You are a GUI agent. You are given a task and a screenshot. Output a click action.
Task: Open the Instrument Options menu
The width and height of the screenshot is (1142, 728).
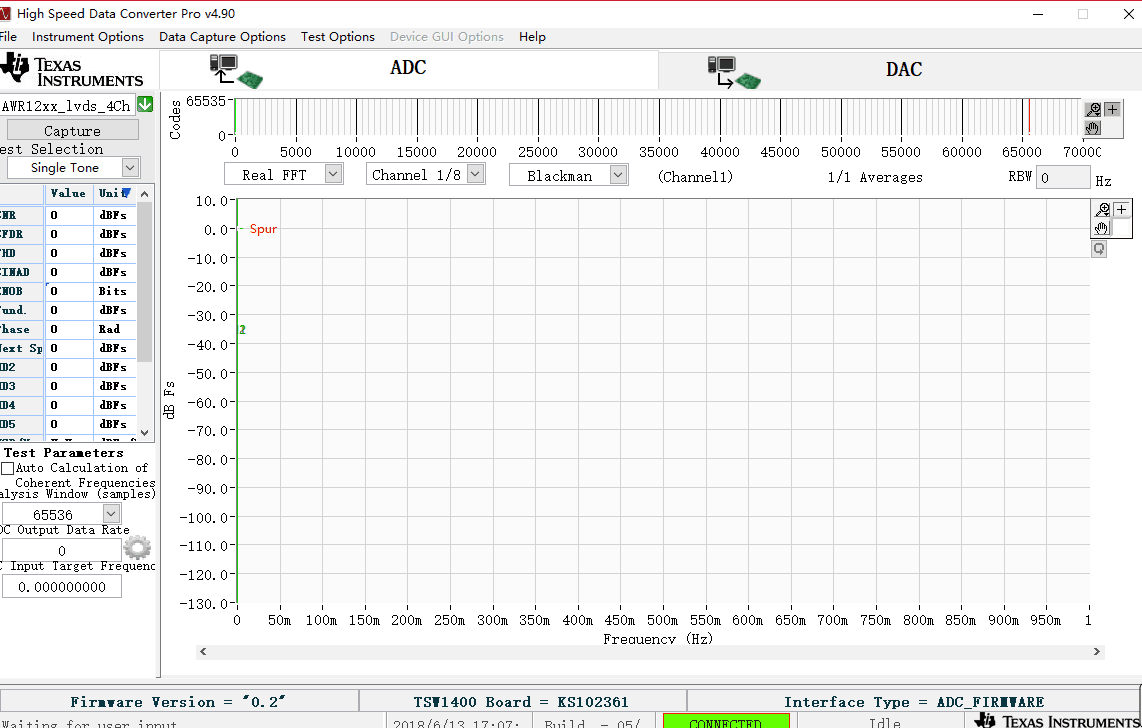click(x=87, y=36)
